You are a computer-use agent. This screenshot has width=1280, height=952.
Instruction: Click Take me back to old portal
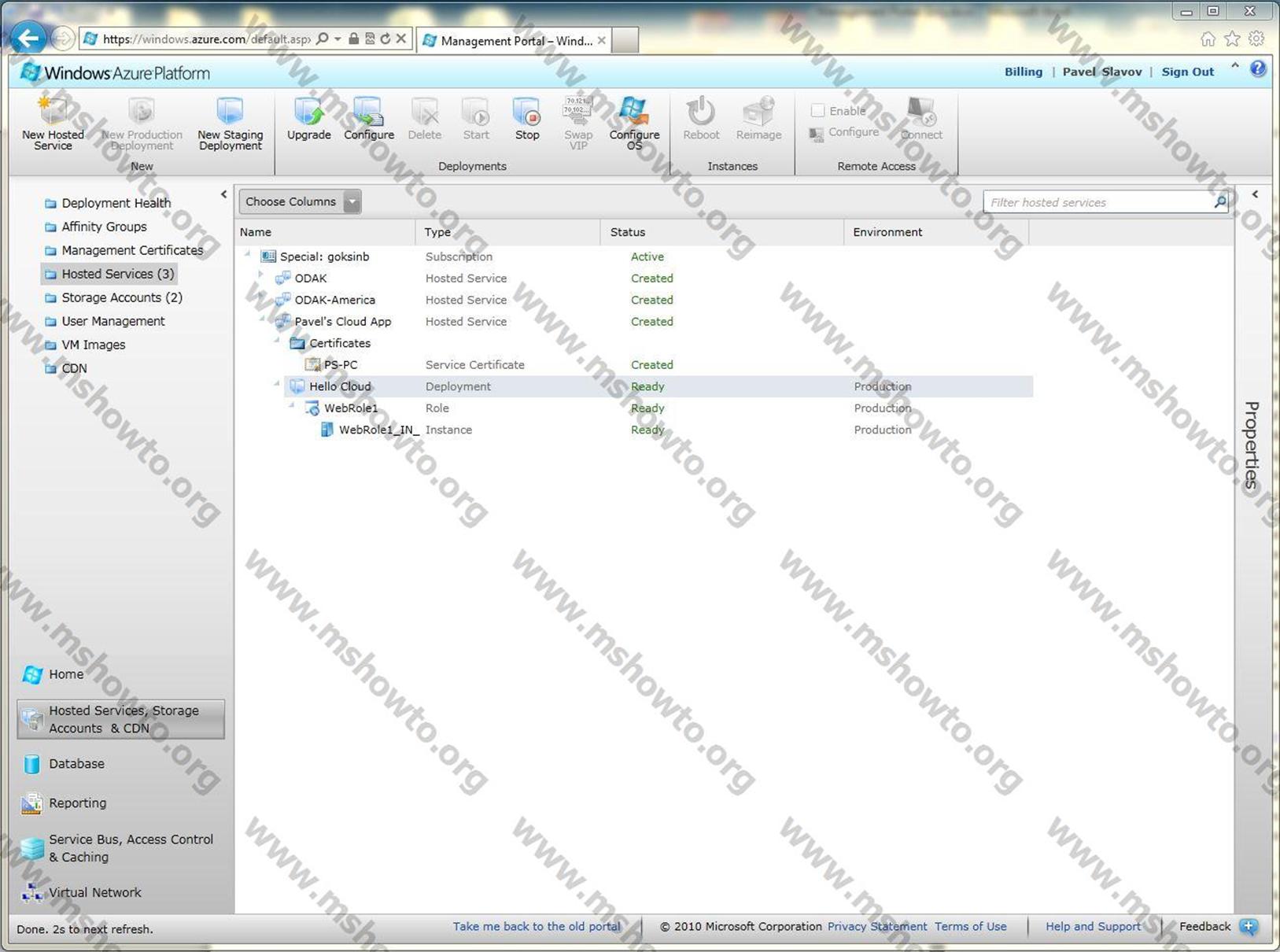(x=537, y=927)
